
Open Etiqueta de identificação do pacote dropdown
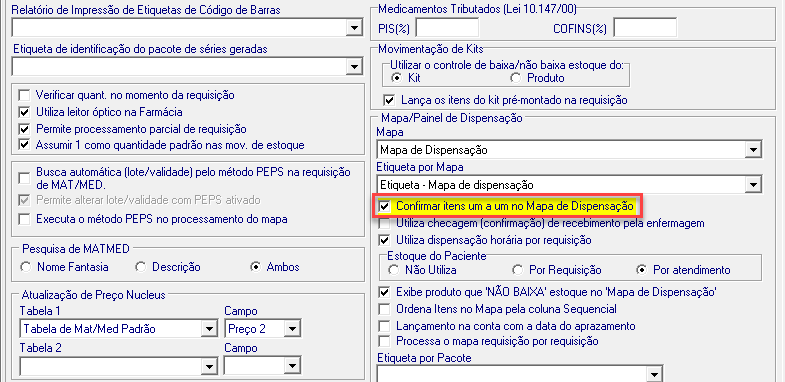(x=354, y=66)
